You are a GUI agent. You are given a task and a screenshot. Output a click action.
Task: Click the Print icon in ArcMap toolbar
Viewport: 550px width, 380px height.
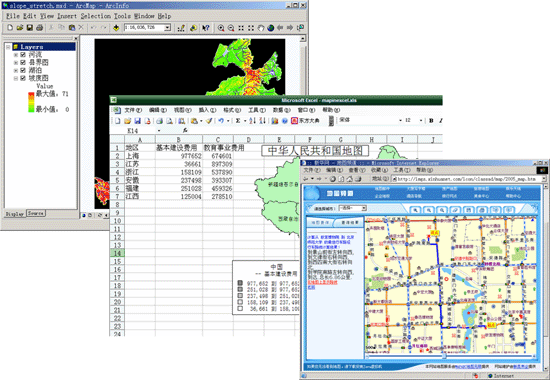(40, 28)
